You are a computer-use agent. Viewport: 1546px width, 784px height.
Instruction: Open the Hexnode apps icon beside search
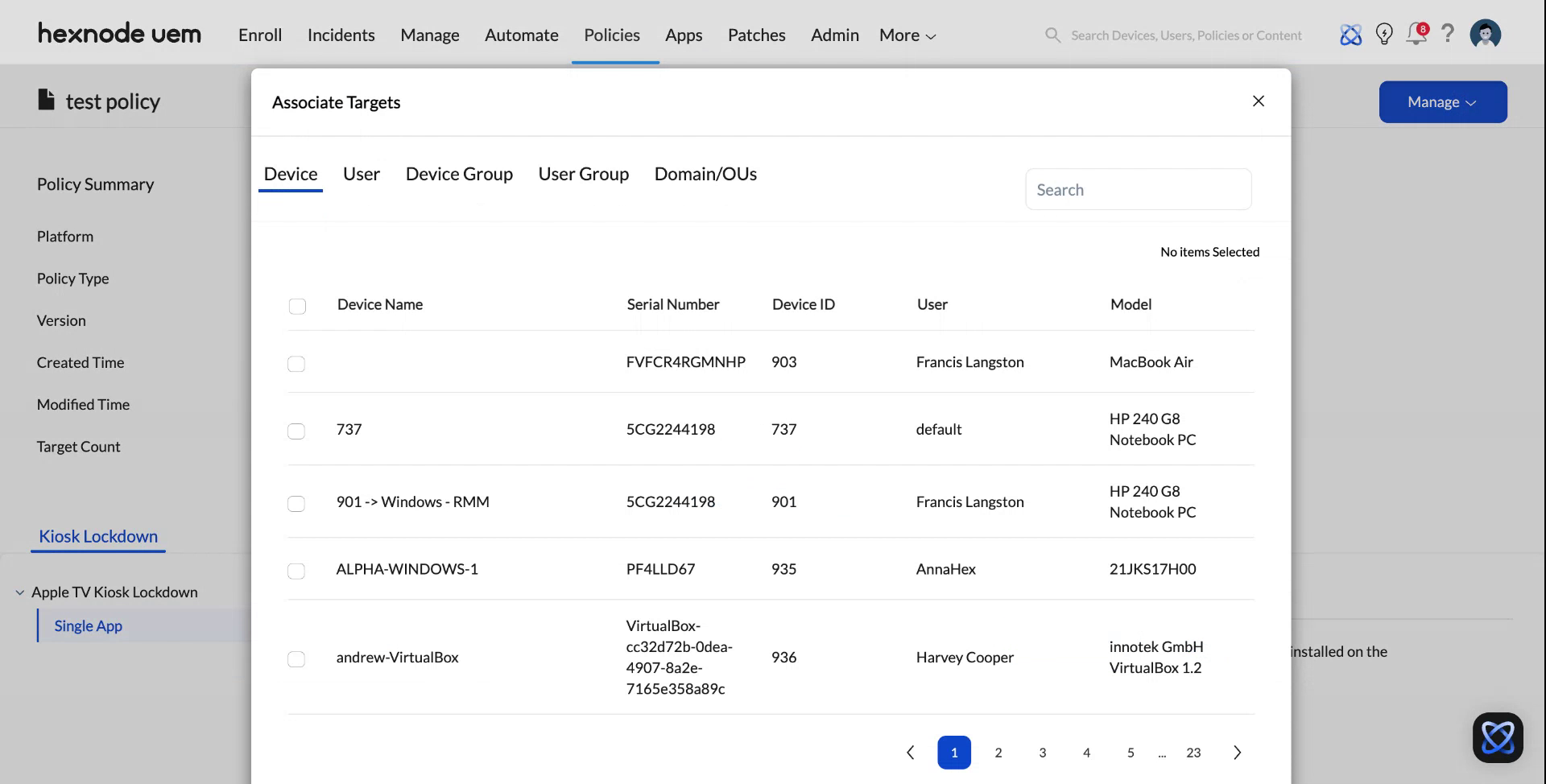coord(1351,34)
